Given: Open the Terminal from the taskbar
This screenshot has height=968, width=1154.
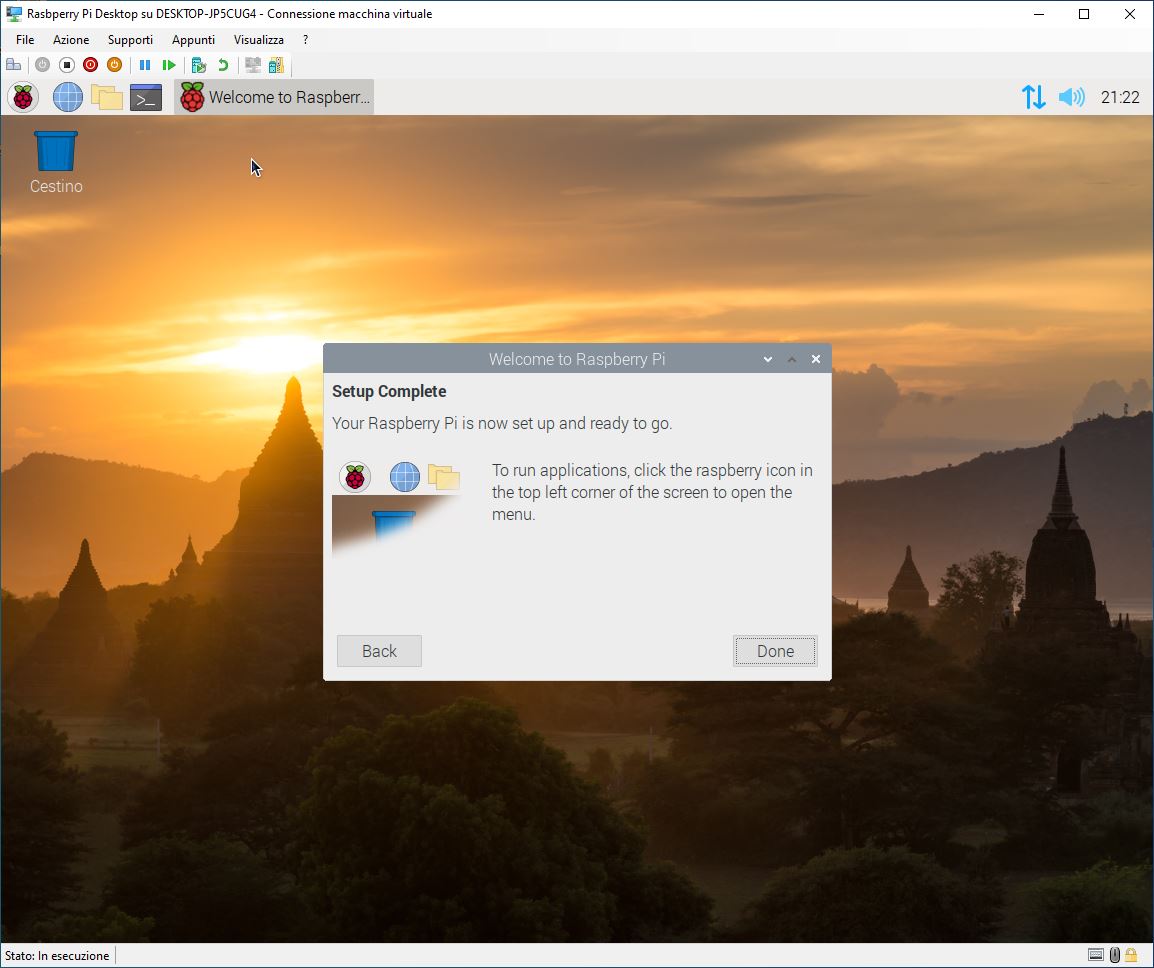Looking at the screenshot, I should click(x=146, y=97).
